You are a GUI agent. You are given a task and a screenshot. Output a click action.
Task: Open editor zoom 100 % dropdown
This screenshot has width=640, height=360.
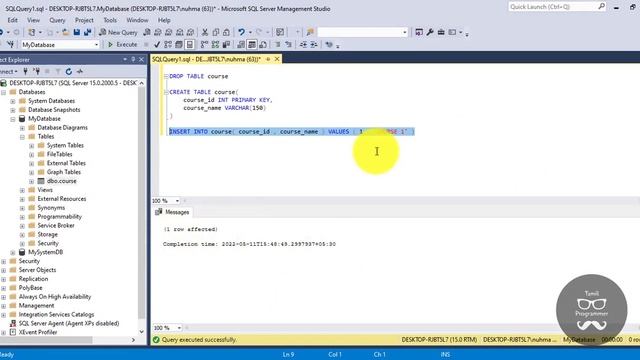coord(177,201)
